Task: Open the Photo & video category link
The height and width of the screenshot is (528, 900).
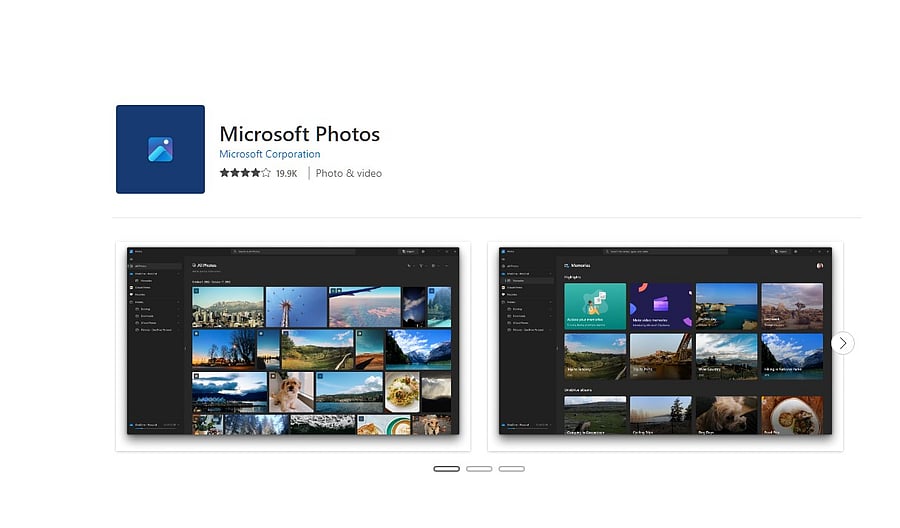Action: (x=348, y=173)
